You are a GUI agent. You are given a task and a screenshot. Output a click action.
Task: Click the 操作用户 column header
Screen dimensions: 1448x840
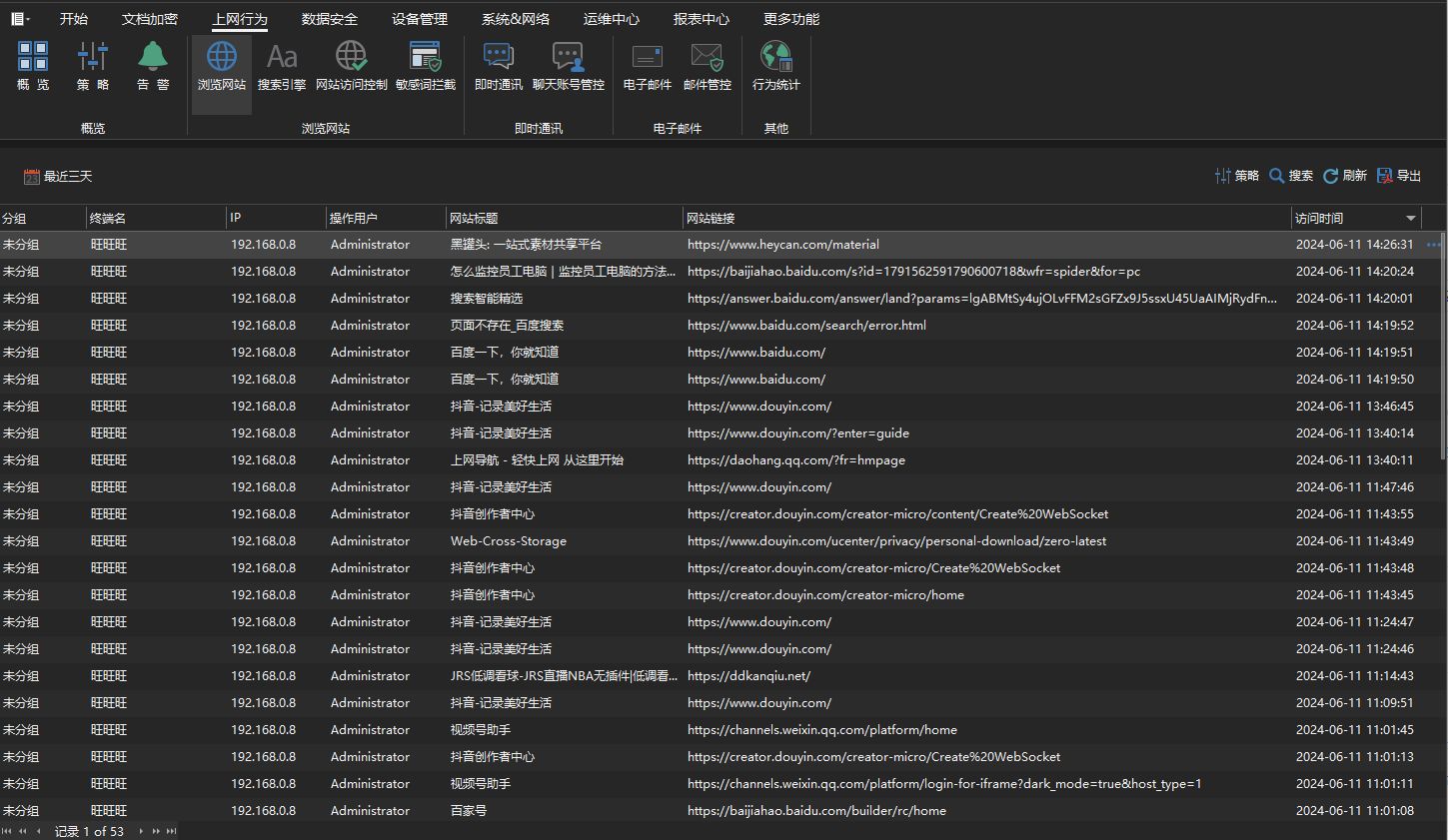pos(387,218)
